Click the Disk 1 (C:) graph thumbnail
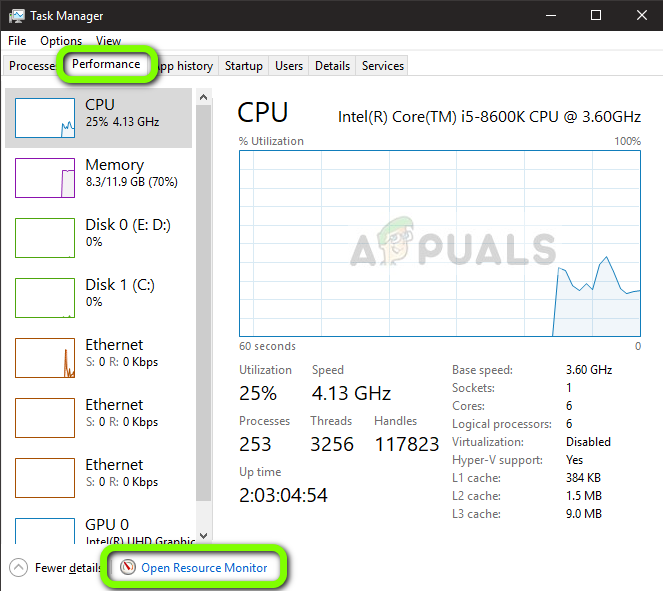 [x=45, y=298]
